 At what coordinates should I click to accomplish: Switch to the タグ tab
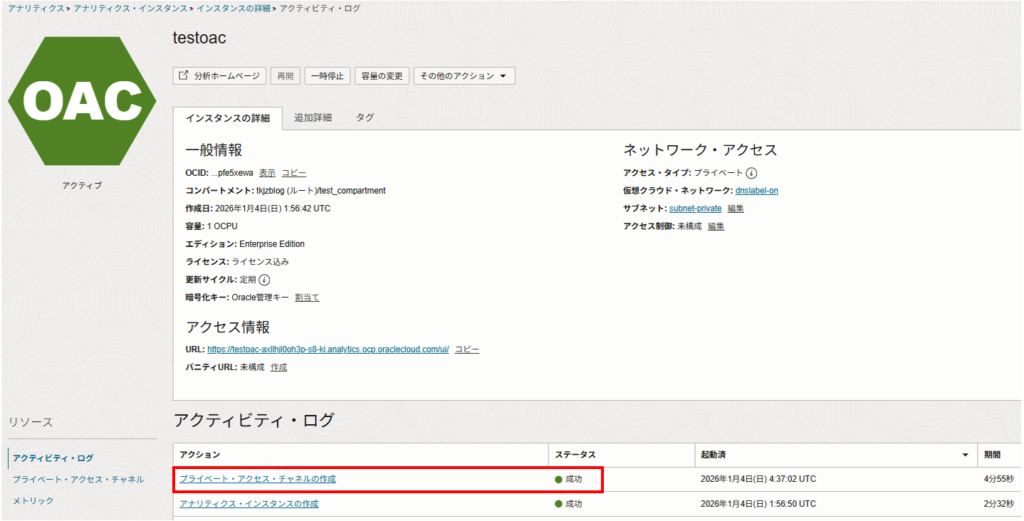(365, 118)
